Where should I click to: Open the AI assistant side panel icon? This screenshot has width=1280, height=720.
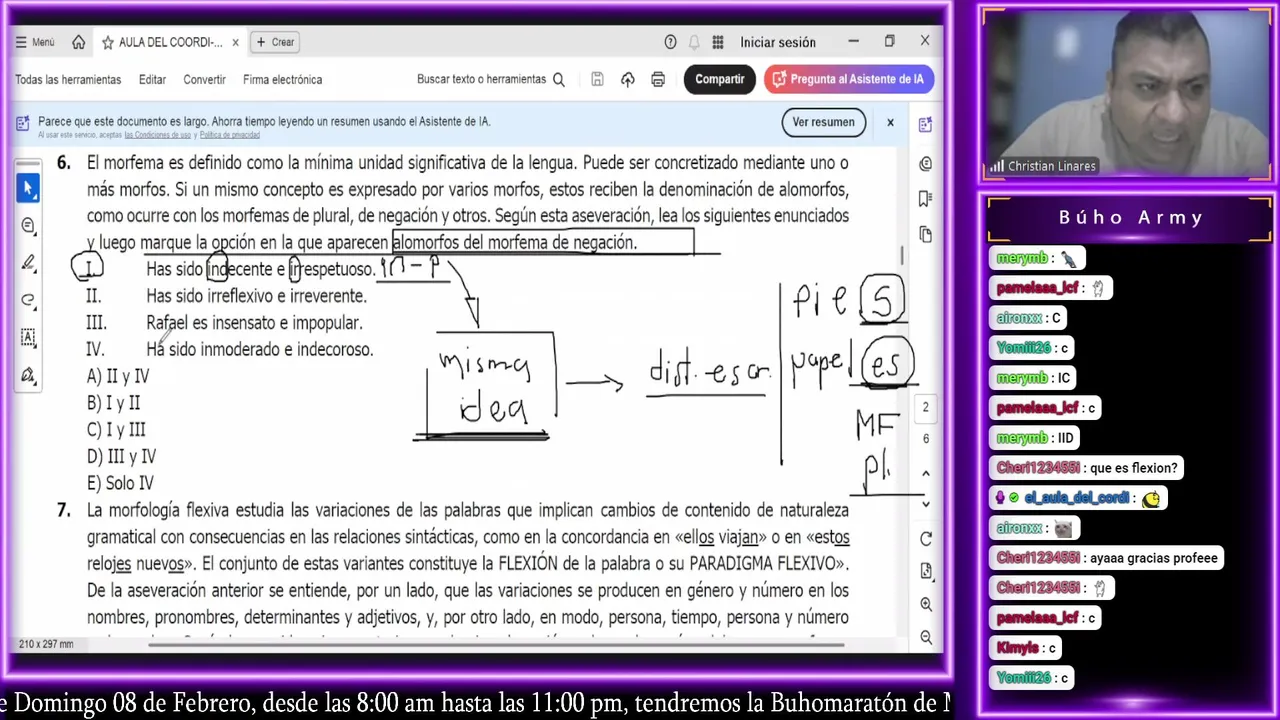tap(925, 125)
